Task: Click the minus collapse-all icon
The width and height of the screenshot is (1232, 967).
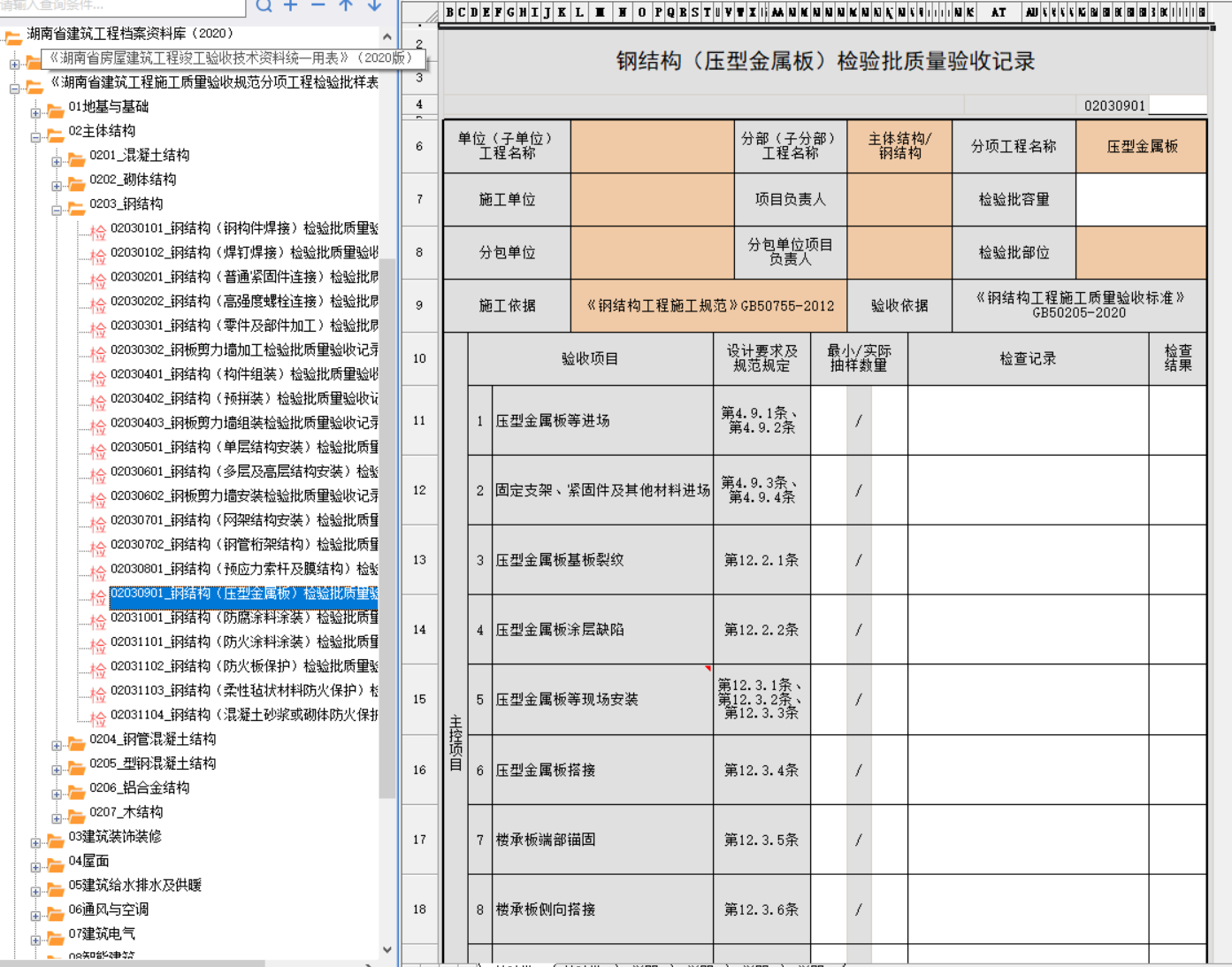Action: click(318, 5)
